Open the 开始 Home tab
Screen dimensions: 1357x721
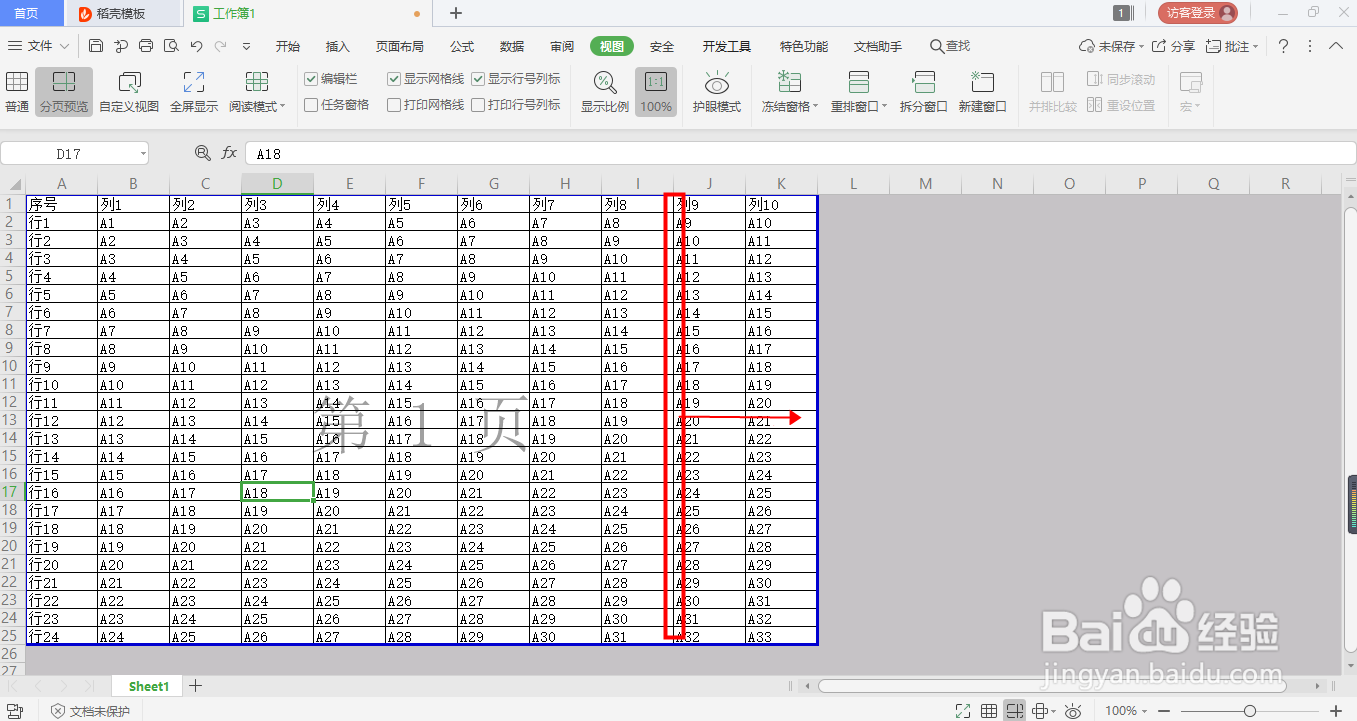coord(288,47)
